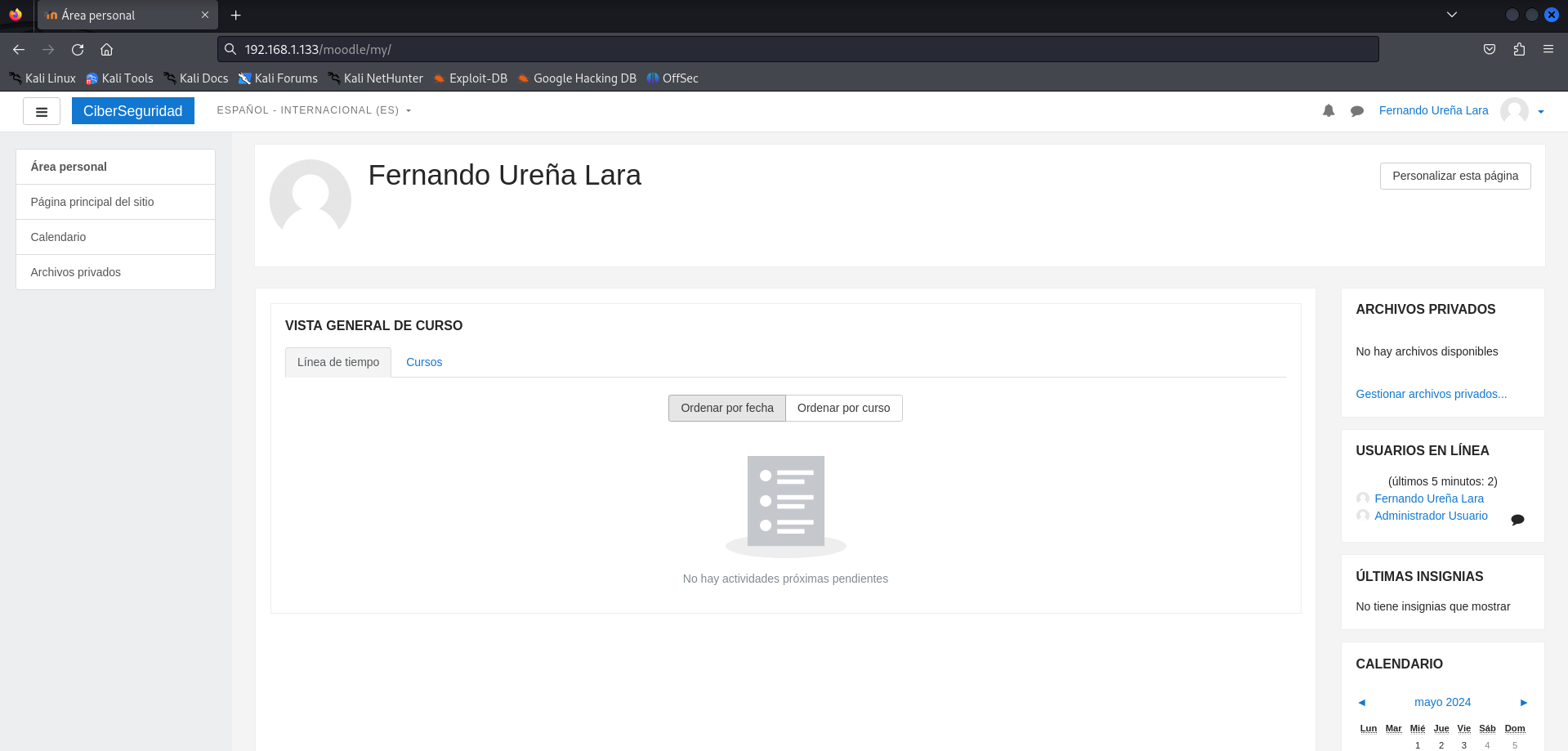Open the user account avatar menu
Viewport: 1568px width, 751px height.
[x=1513, y=110]
